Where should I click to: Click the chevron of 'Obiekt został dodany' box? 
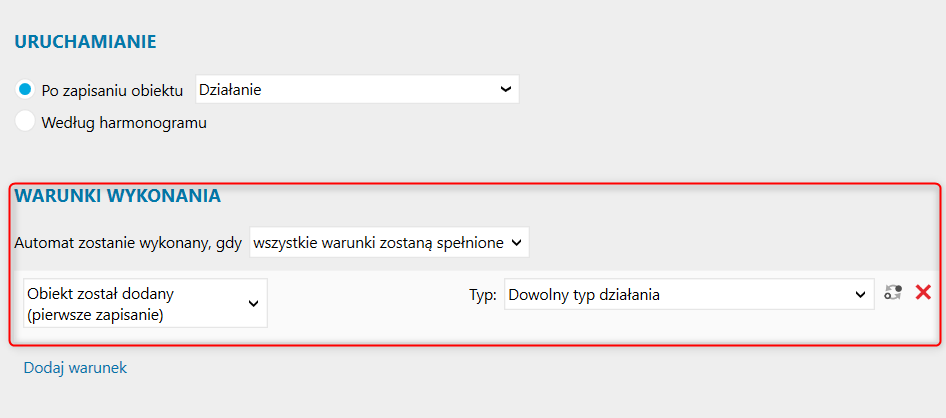pyautogui.click(x=254, y=303)
